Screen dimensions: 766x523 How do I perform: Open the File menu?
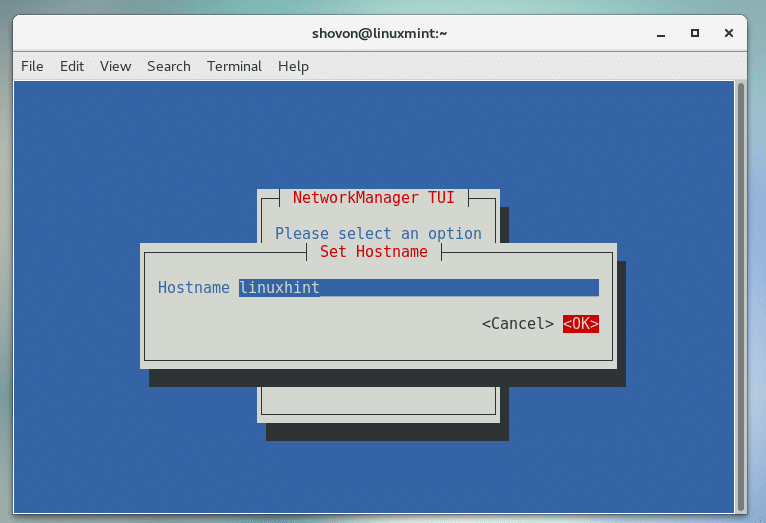click(x=32, y=66)
